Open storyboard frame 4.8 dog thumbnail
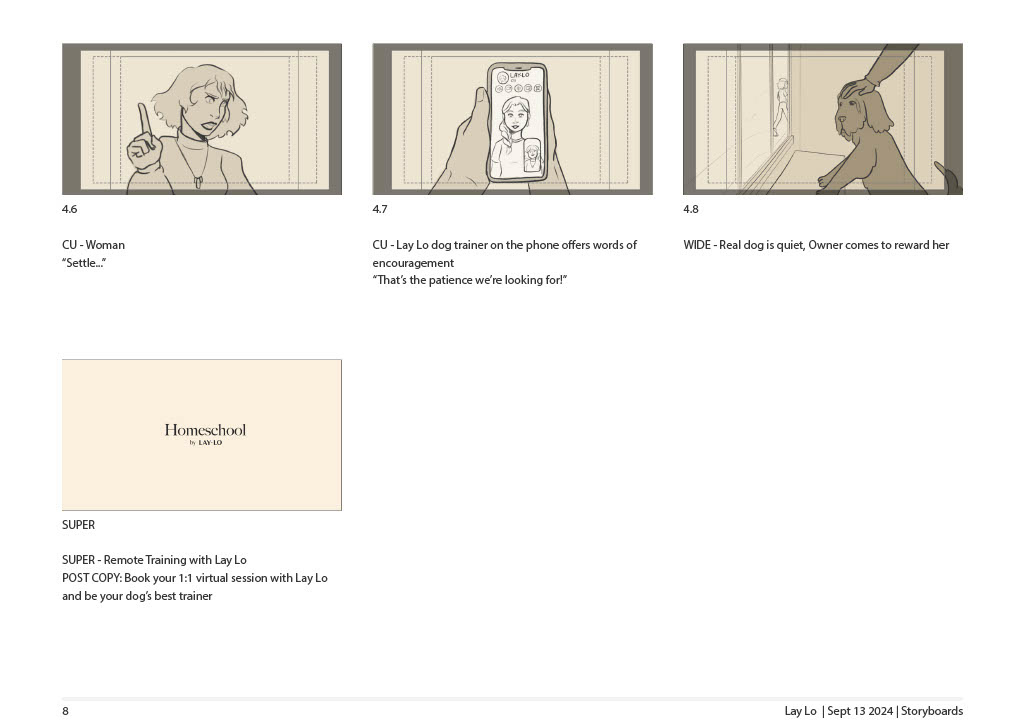Viewport: 1024px width, 726px height. tap(823, 119)
